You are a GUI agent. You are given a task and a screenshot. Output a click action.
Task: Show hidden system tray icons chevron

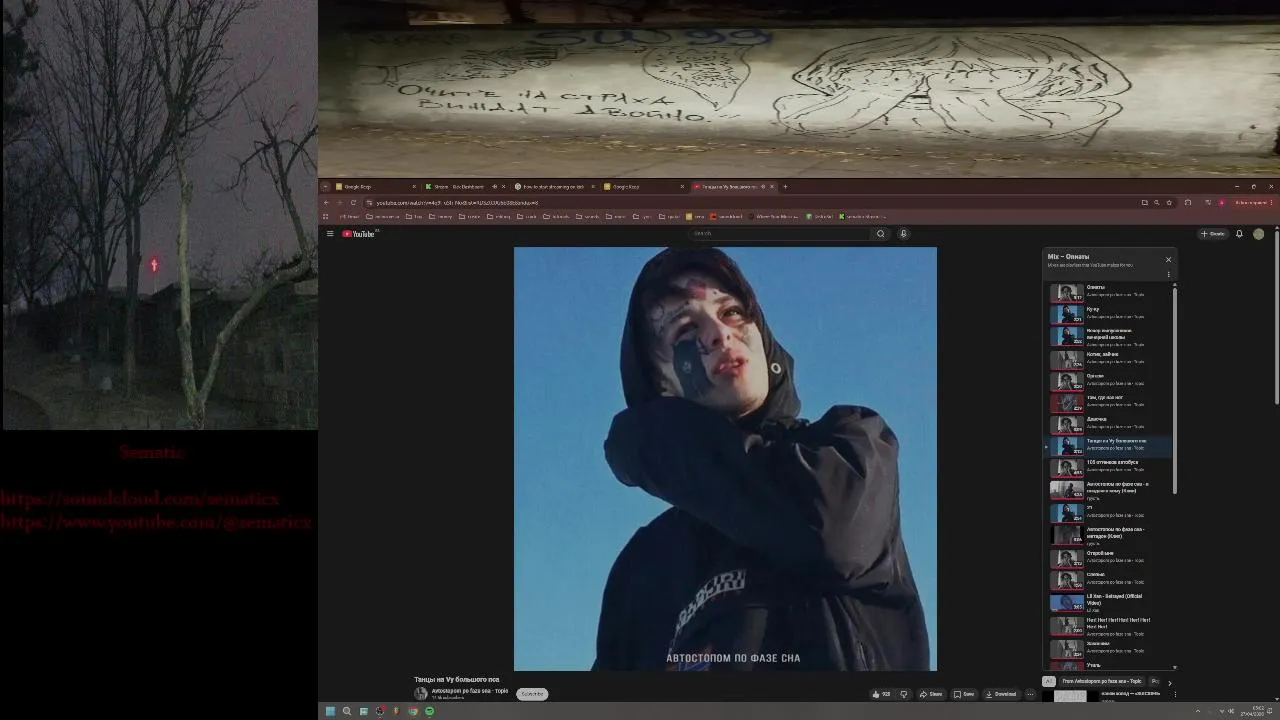click(x=1197, y=711)
